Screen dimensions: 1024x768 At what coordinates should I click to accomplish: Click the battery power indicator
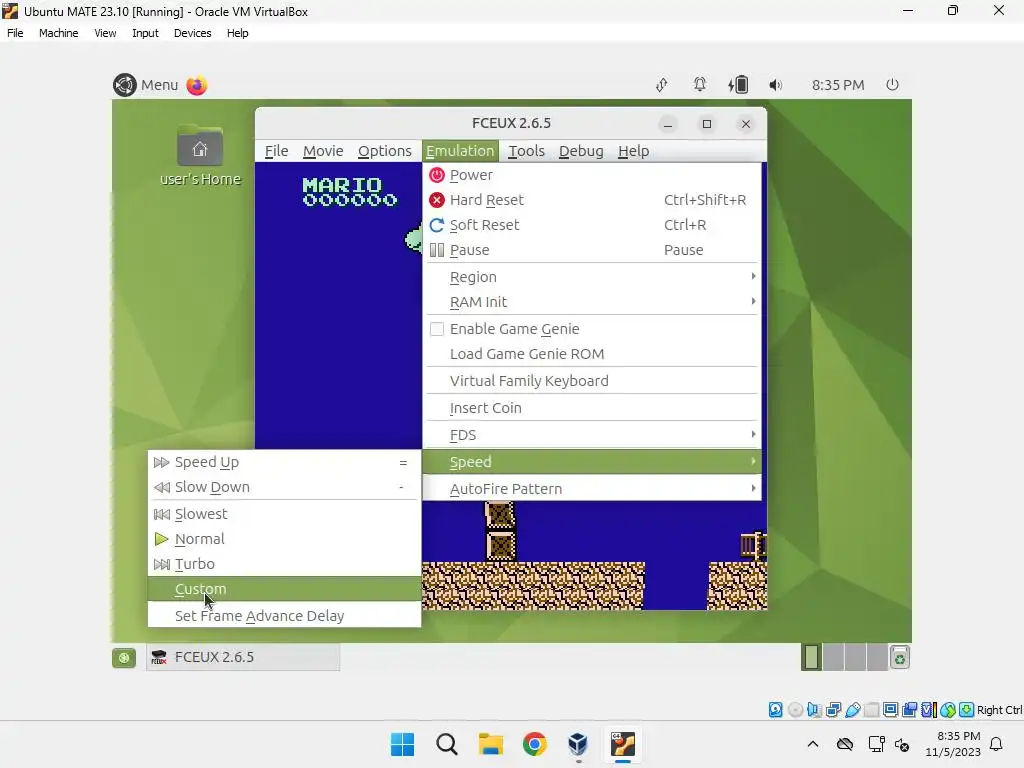coord(738,85)
